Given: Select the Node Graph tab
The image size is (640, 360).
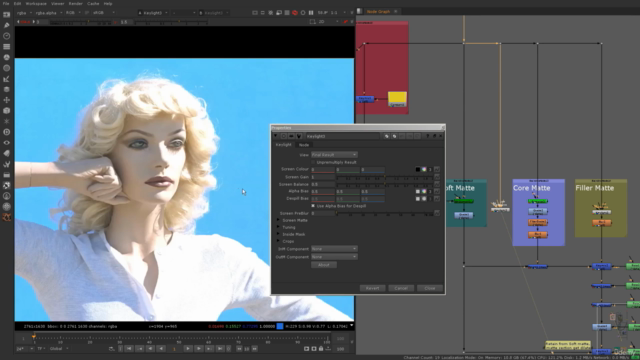Looking at the screenshot, I should pos(378,11).
